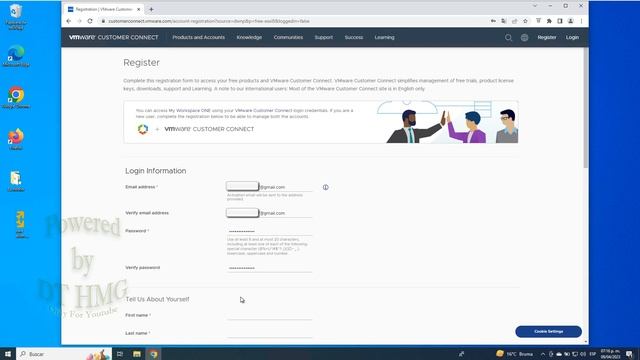Open the VMware site search magnifier

click(x=508, y=38)
